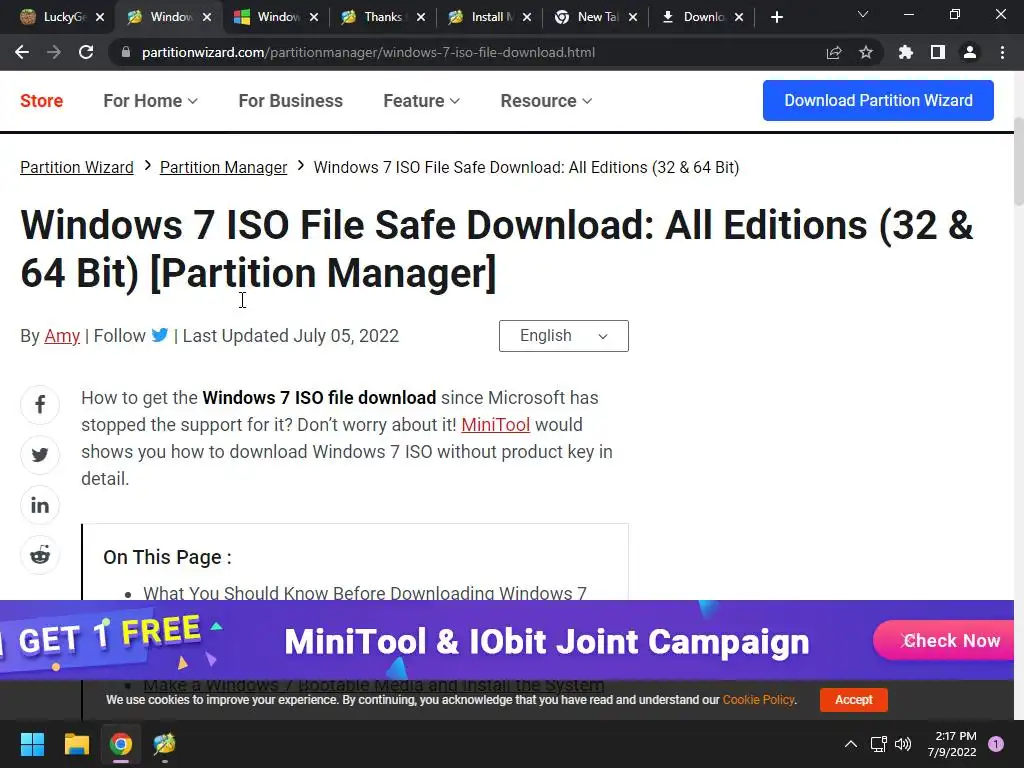This screenshot has height=768, width=1024.
Task: Share article on LinkedIn
Action: (40, 505)
